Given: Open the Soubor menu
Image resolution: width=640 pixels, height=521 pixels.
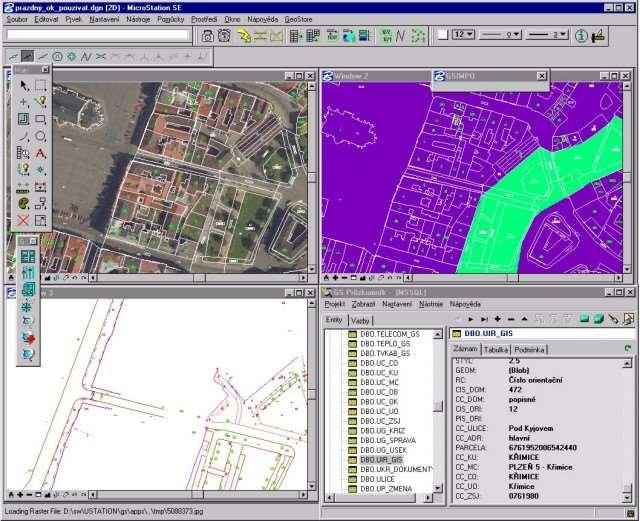Looking at the screenshot, I should click(17, 19).
